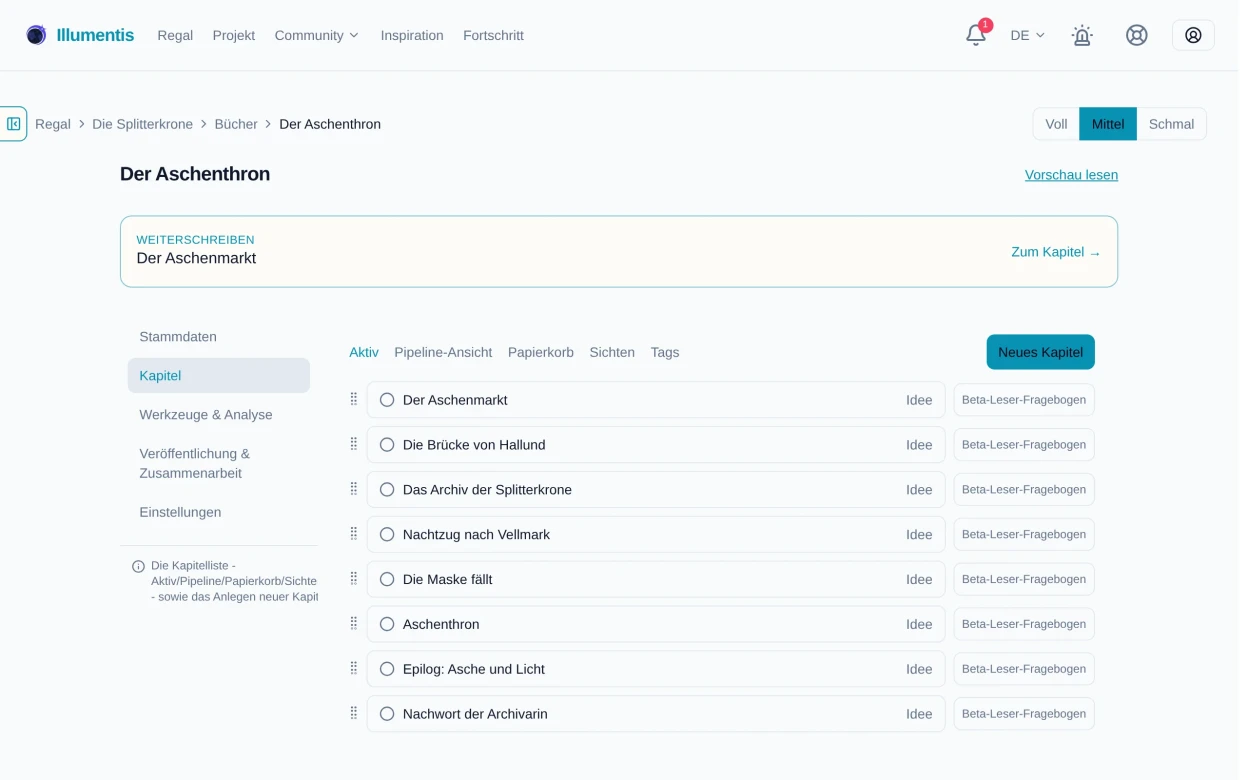Open the help lifebuoy icon
Screen dimensions: 1248x780
pyautogui.click(x=1137, y=35)
